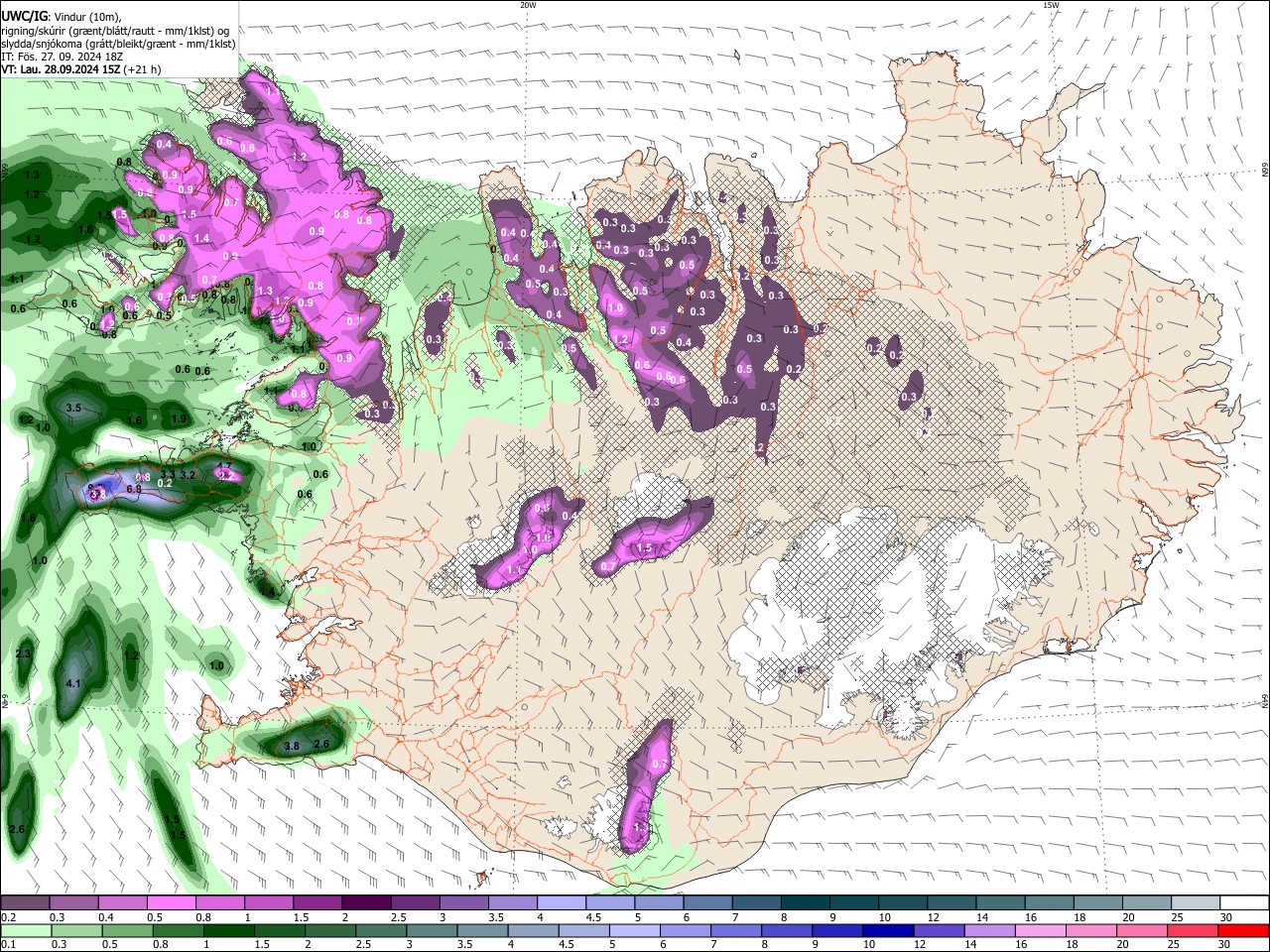1270x952 pixels.
Task: Click the '15W' longitude label
Action: click(1051, 5)
